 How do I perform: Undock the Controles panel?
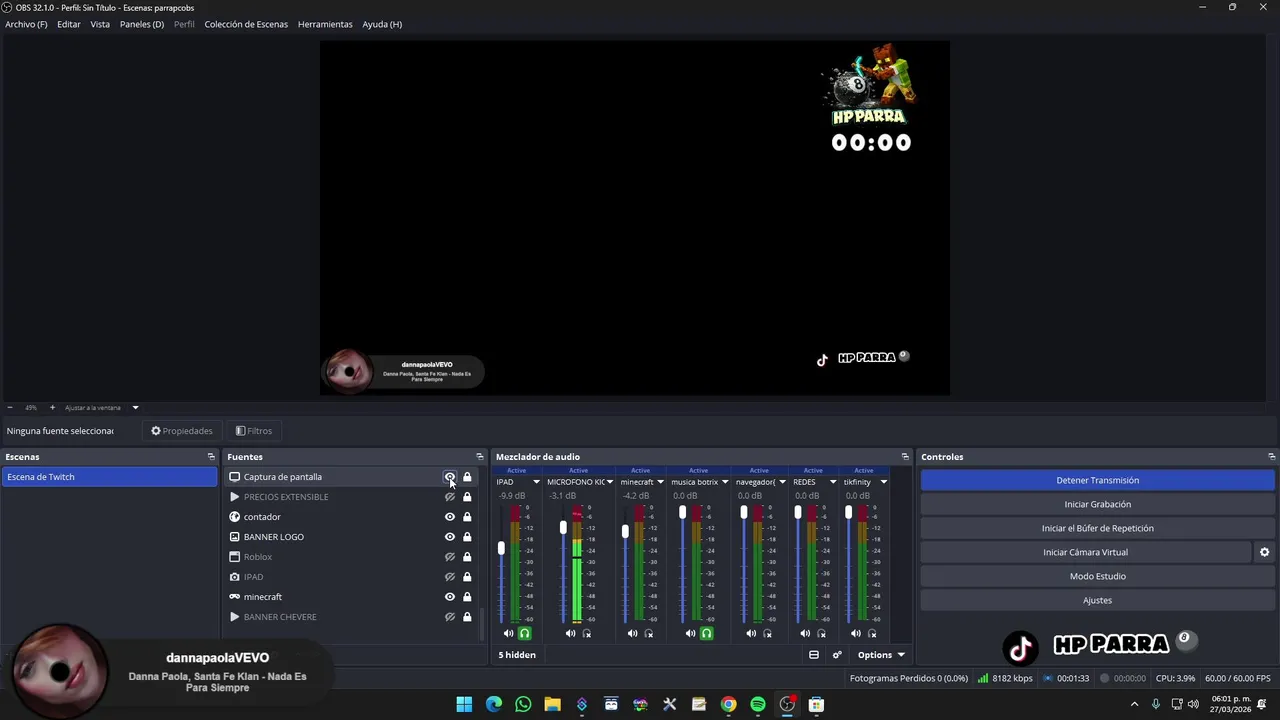[1271, 457]
